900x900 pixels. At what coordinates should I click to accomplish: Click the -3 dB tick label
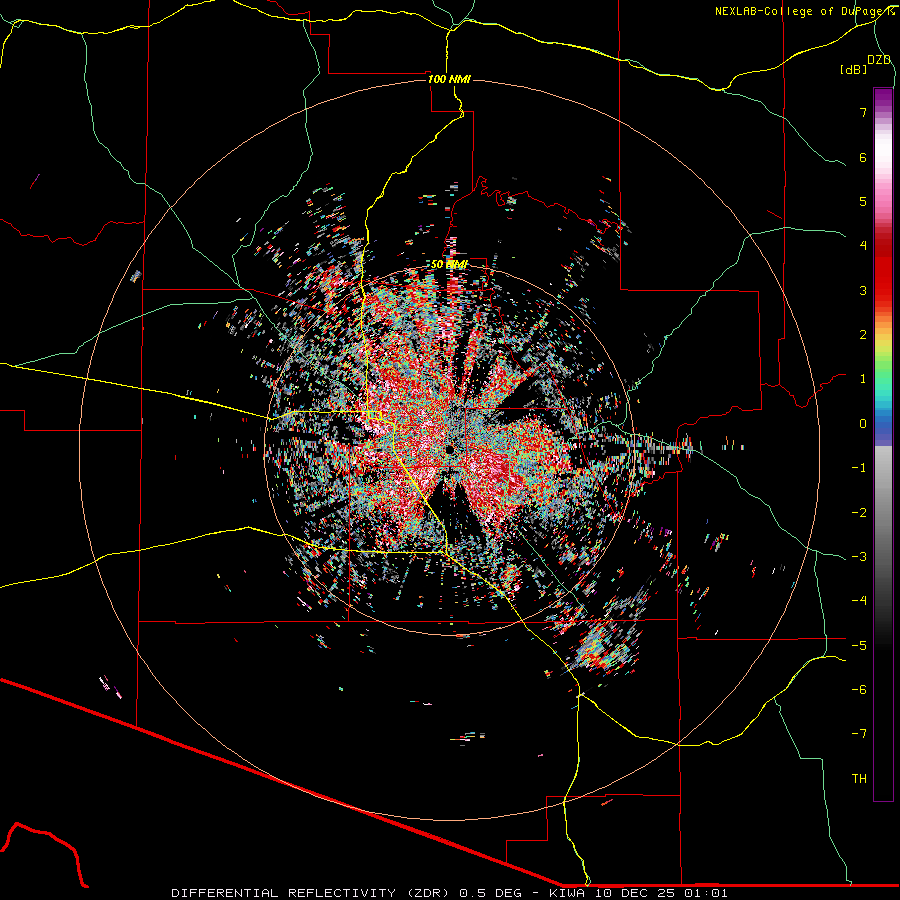coord(859,557)
